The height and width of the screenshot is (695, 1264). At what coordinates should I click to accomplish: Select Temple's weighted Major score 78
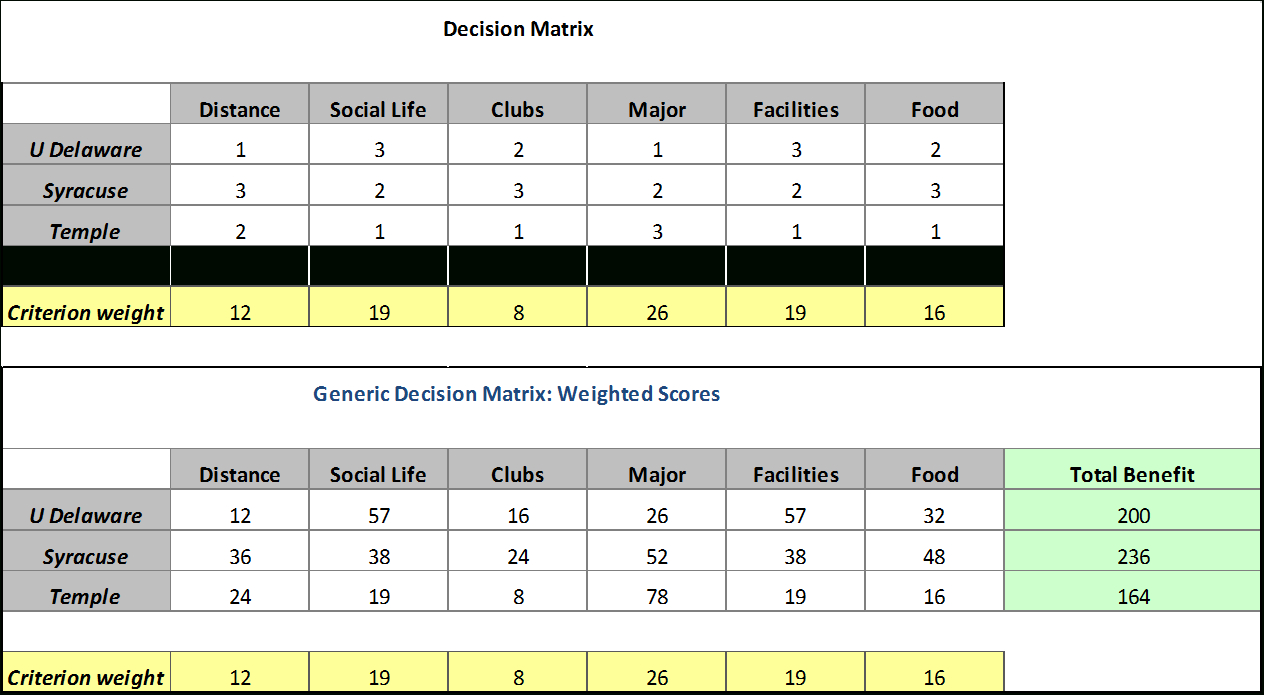point(657,597)
